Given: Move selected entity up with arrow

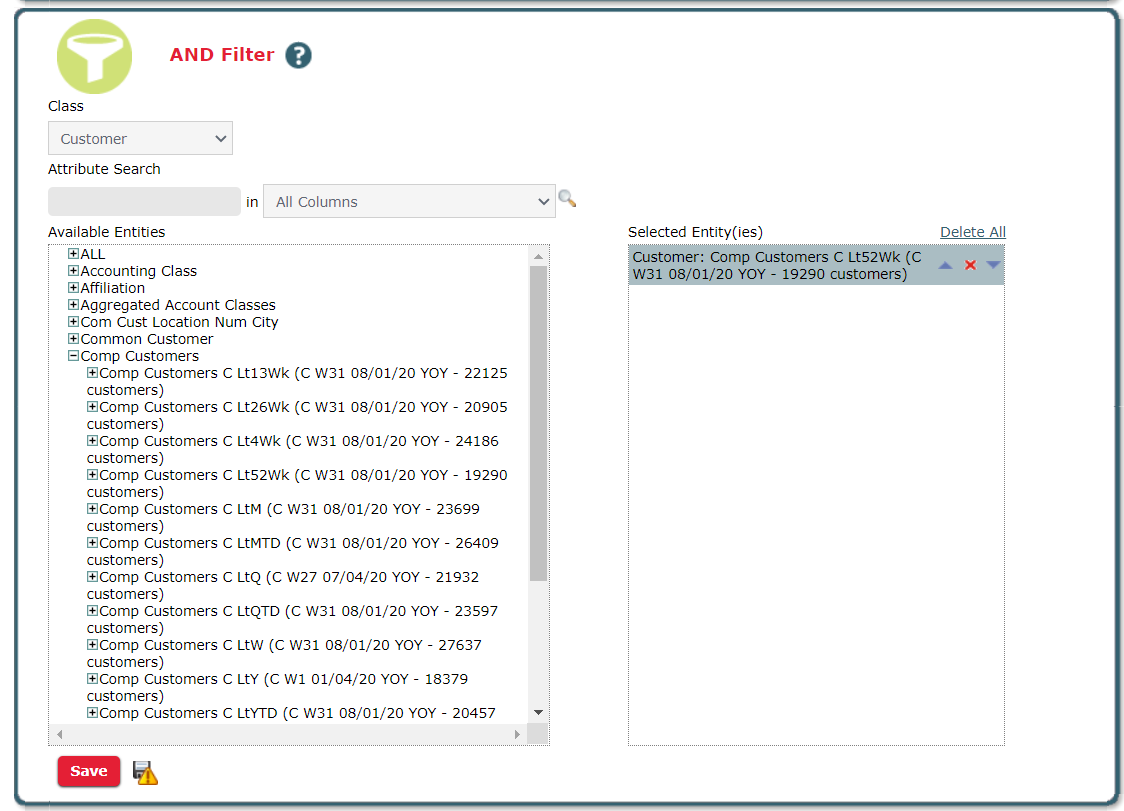Looking at the screenshot, I should (x=945, y=265).
